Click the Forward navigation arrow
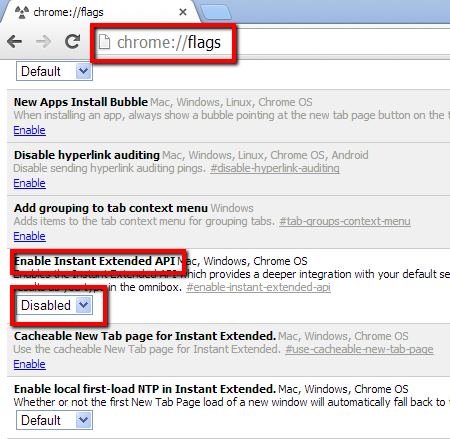The image size is (450, 439). click(x=43, y=42)
